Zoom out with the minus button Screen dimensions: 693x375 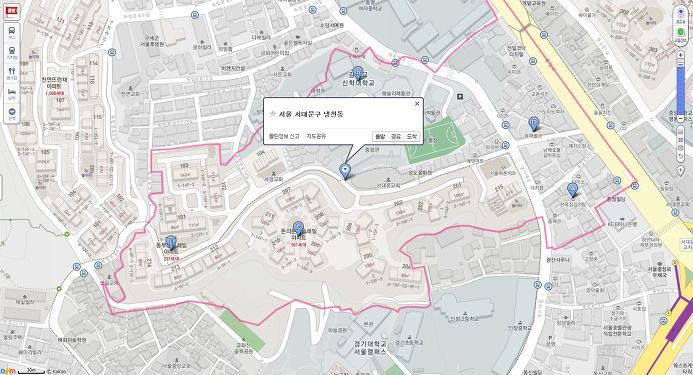[681, 119]
